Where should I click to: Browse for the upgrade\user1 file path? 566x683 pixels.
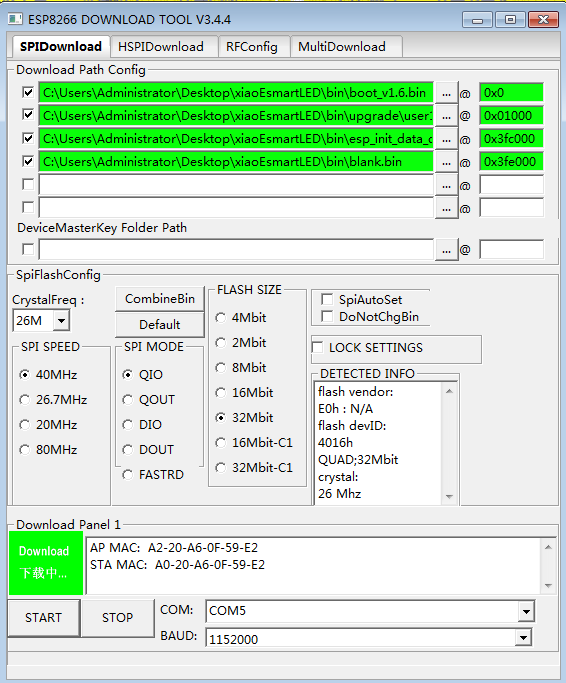pos(446,116)
